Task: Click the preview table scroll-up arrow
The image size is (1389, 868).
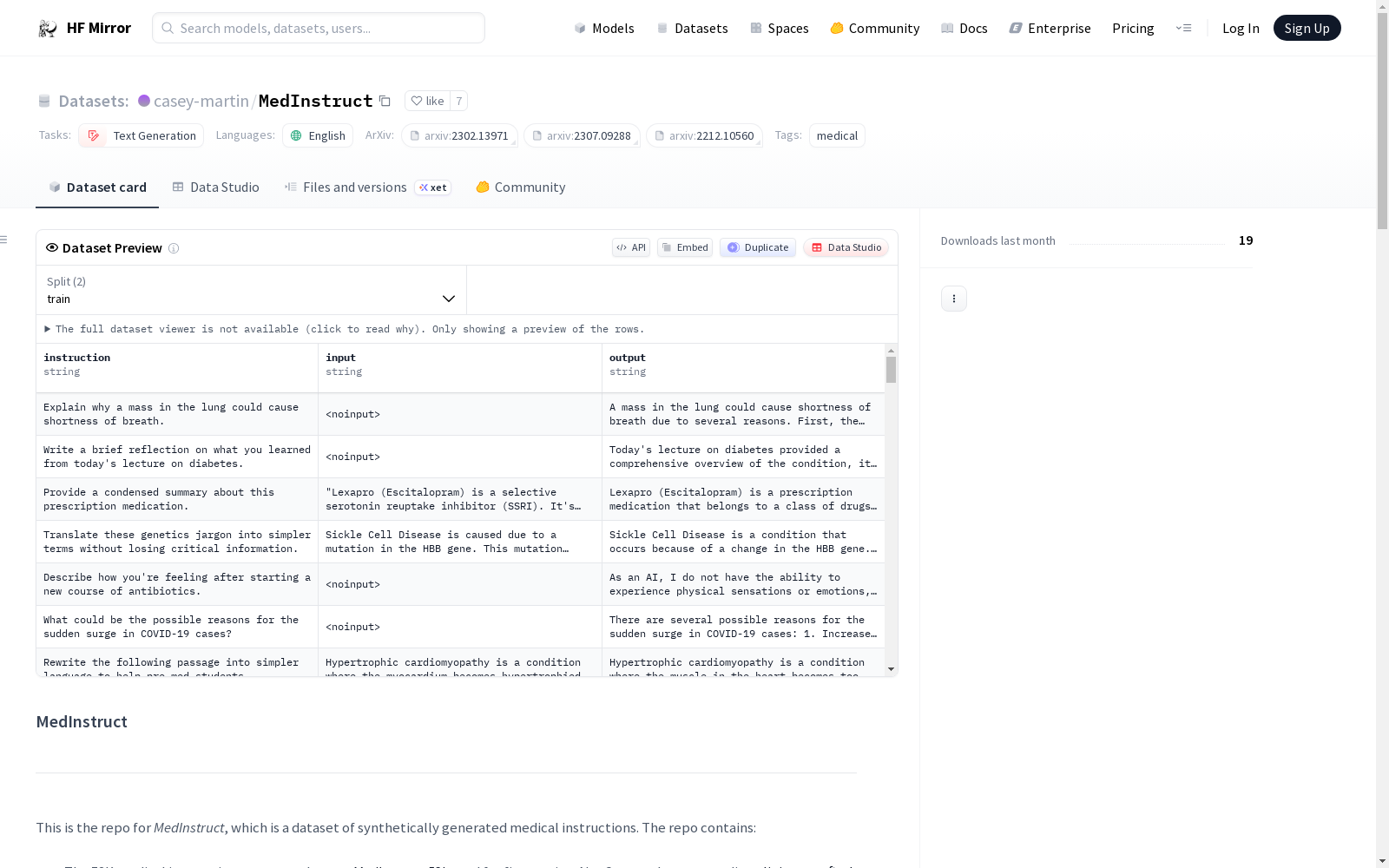Action: tap(891, 351)
